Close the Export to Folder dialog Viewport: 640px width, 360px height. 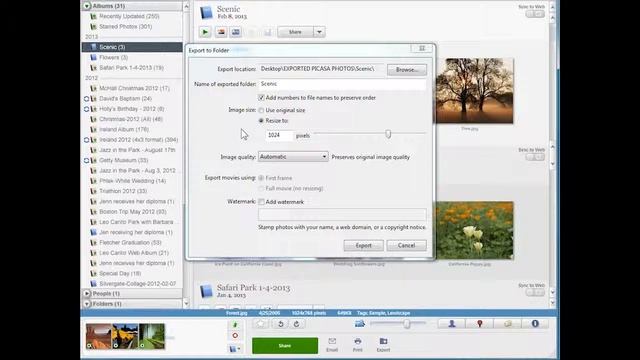point(422,49)
